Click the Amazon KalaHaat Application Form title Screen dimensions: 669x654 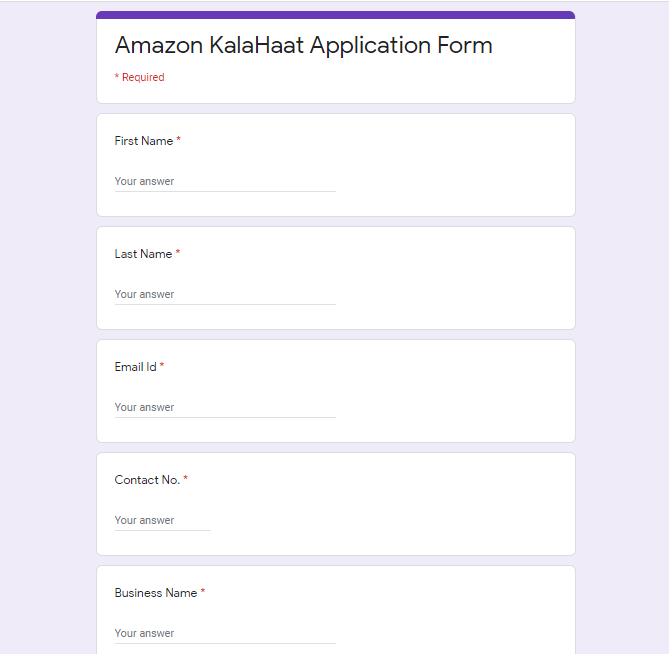[303, 45]
